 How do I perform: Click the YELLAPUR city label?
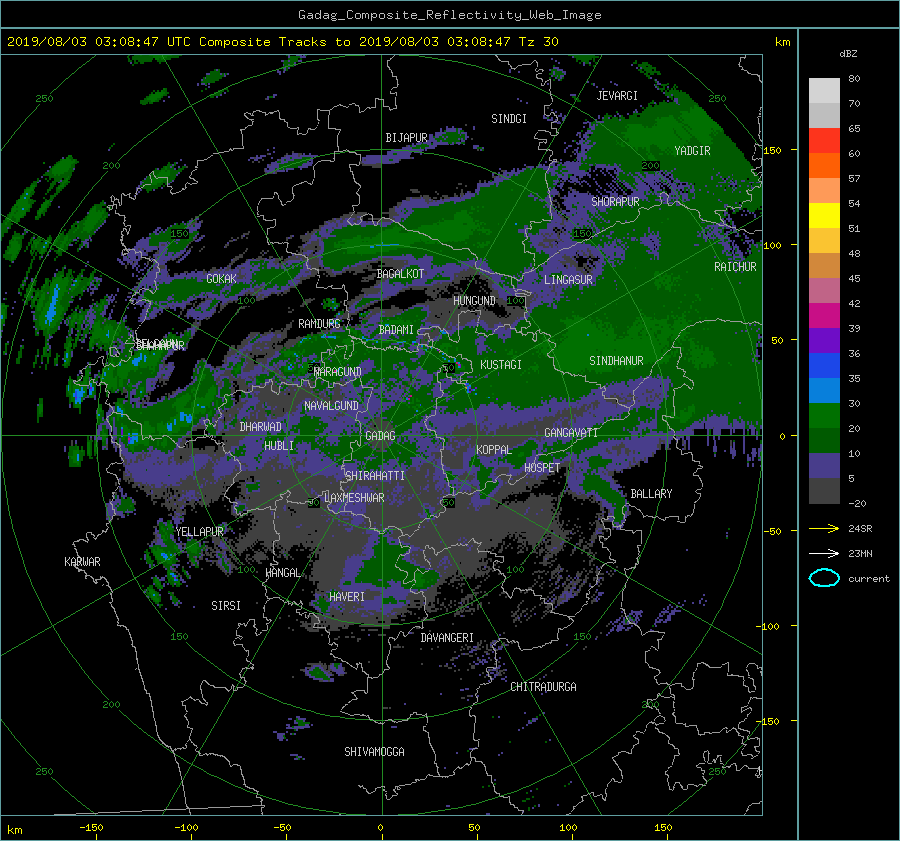[x=199, y=532]
